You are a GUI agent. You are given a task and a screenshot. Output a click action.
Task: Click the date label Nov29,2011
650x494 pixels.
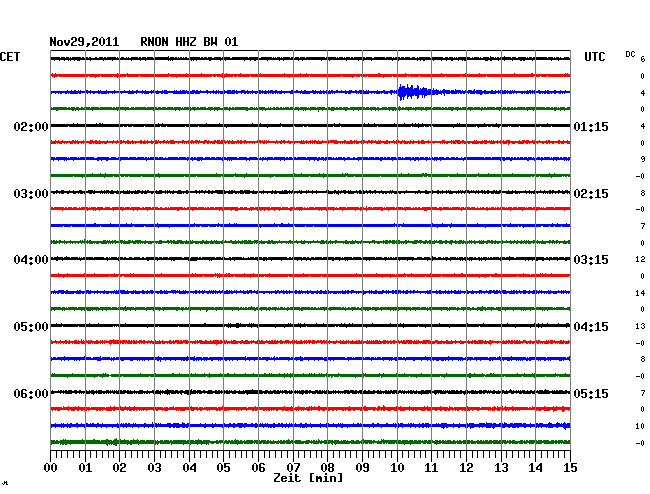click(84, 42)
